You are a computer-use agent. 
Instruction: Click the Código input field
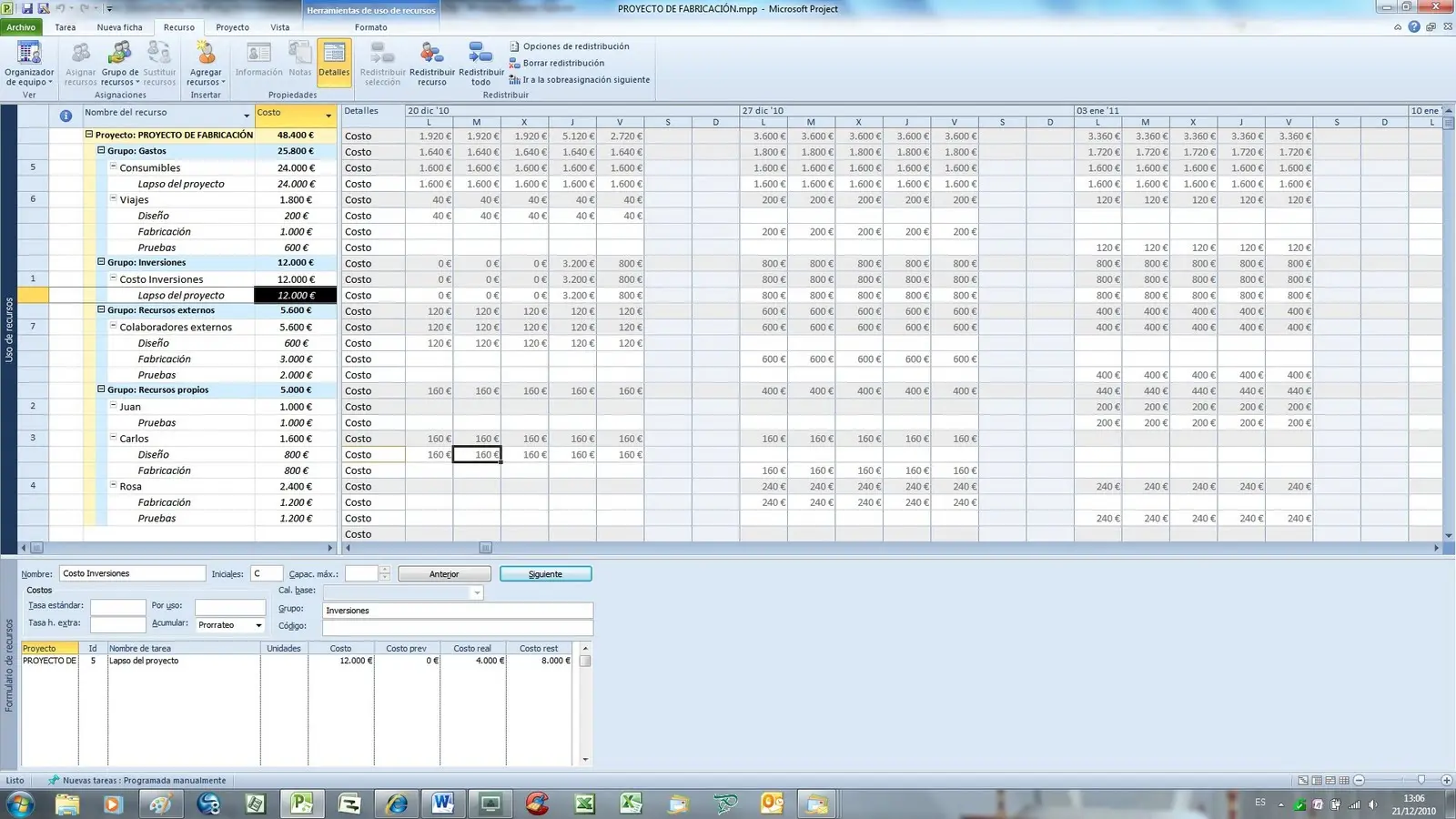458,627
